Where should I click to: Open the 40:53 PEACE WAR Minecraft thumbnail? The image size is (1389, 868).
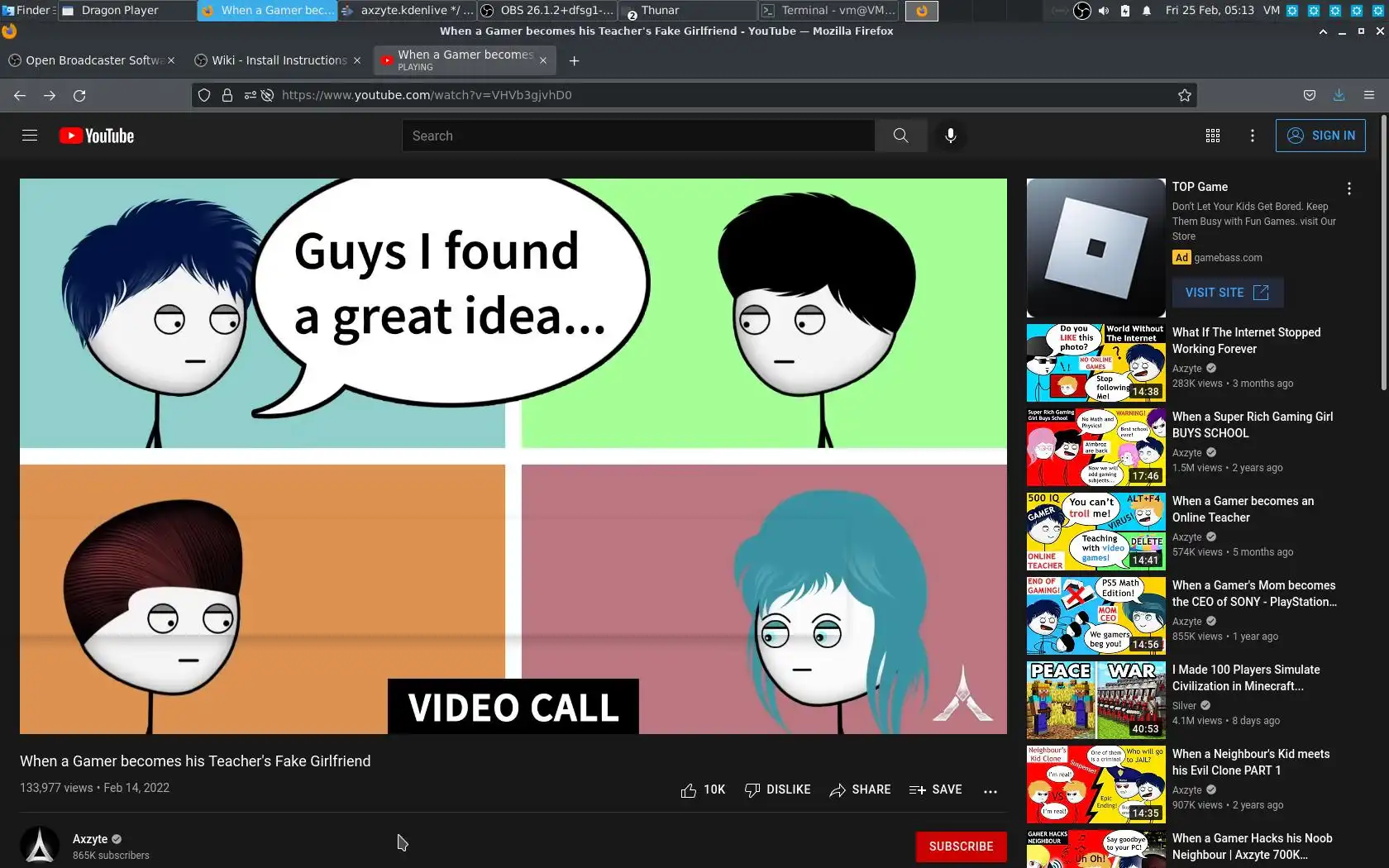point(1096,700)
